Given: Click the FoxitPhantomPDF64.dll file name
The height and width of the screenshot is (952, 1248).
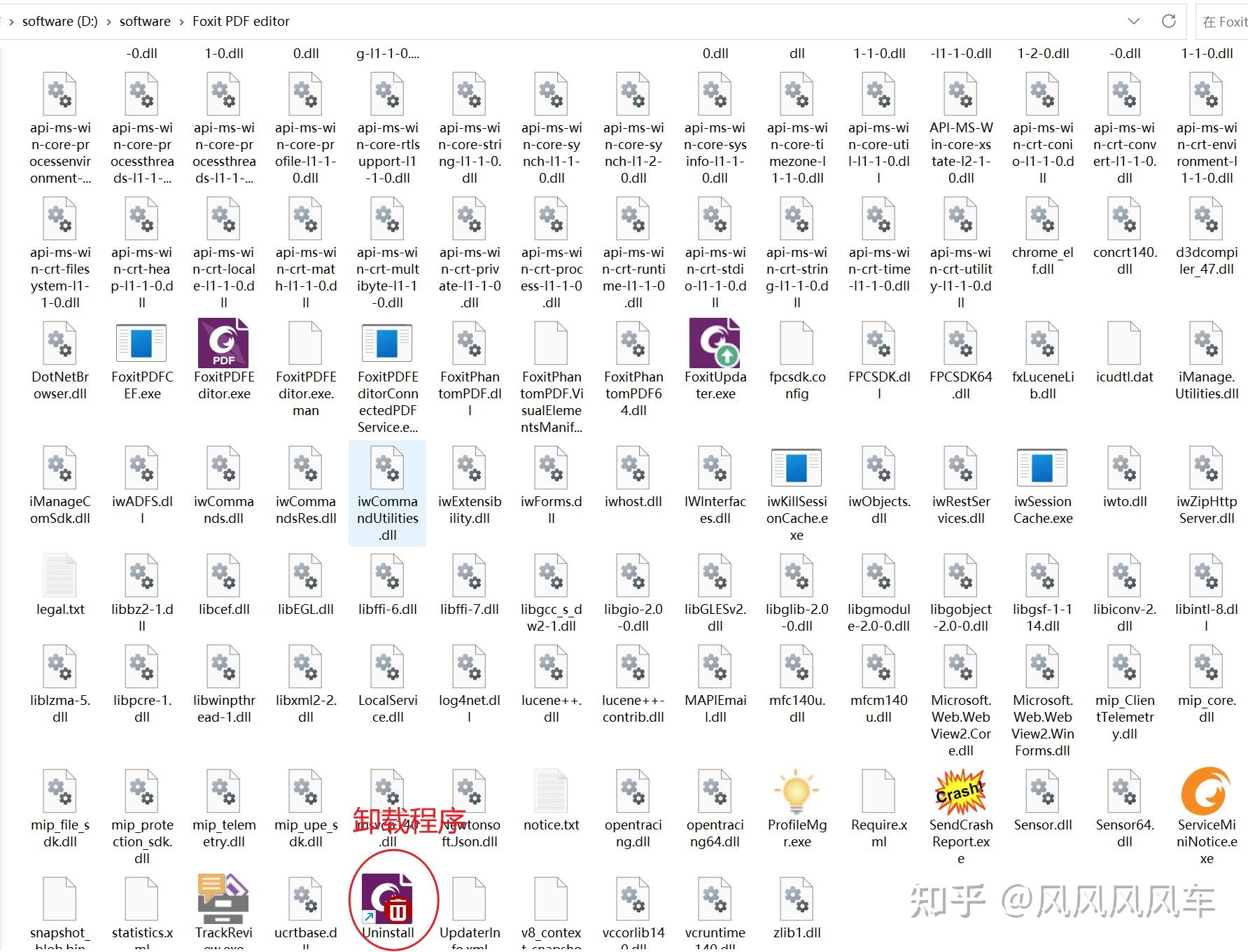Looking at the screenshot, I should (x=633, y=393).
